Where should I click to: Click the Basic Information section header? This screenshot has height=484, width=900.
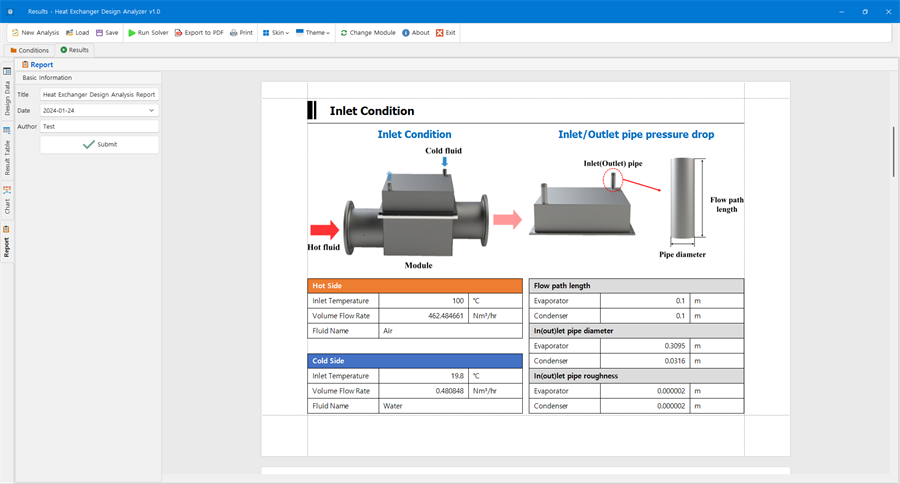point(89,78)
